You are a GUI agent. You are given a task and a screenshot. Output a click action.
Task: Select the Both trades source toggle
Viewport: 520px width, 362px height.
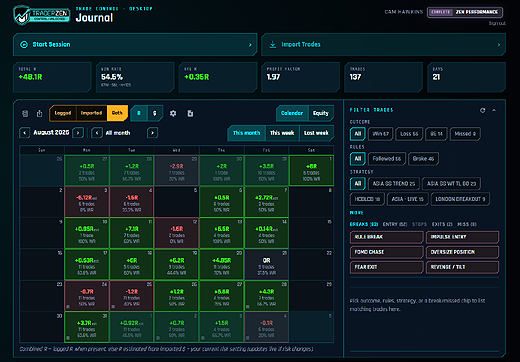tap(117, 113)
